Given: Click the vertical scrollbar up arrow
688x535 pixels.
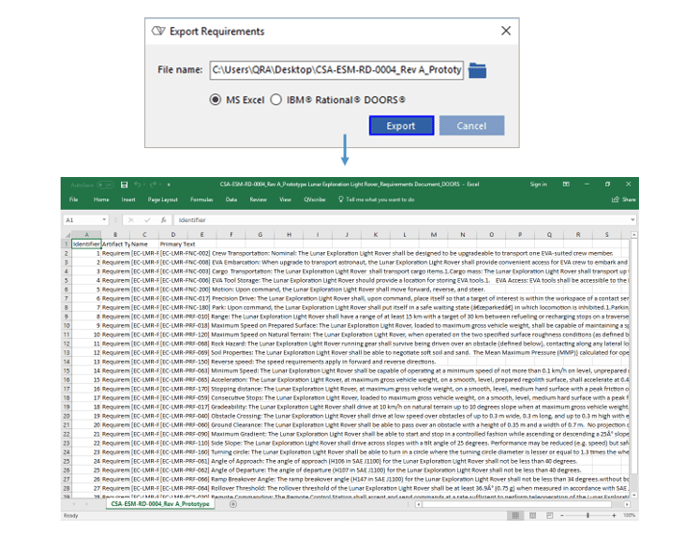Looking at the screenshot, I should tap(634, 235).
